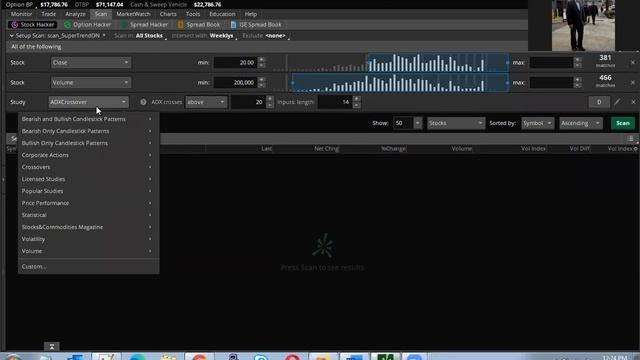Viewport: 640px width, 360px height.
Task: Collapse the Setup Scan section arrow
Action: [x=11, y=36]
